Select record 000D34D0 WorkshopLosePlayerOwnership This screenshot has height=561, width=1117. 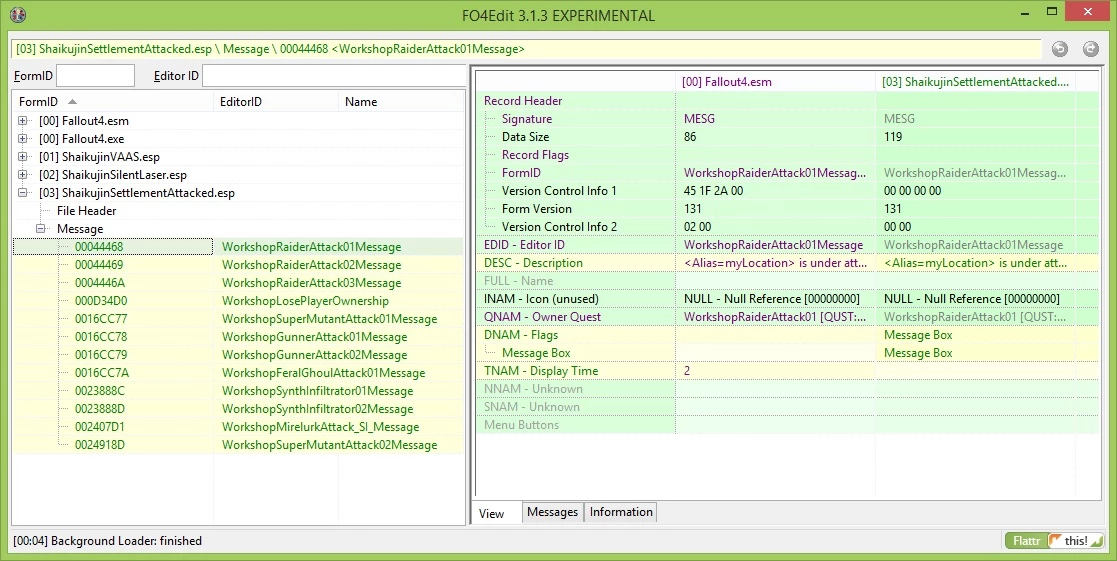(x=238, y=300)
